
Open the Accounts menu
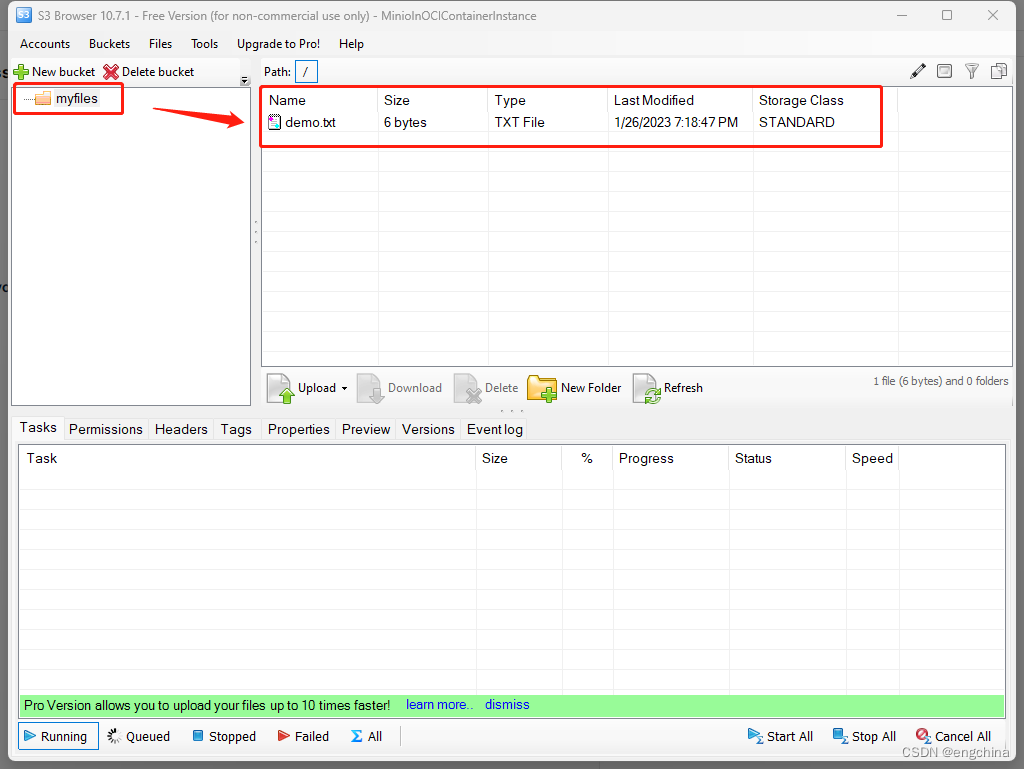[x=45, y=44]
